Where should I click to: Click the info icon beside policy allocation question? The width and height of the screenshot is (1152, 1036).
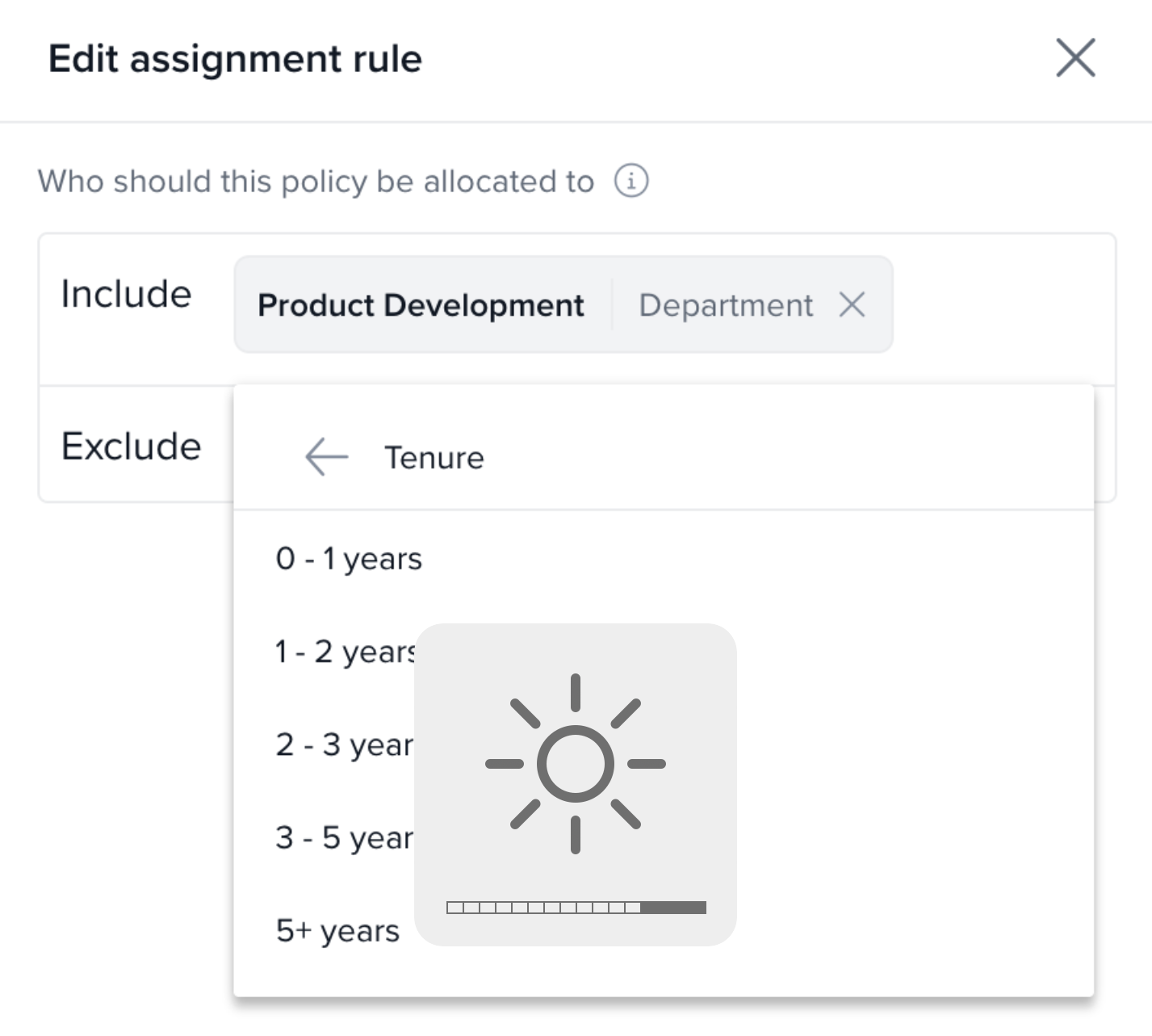tap(631, 181)
